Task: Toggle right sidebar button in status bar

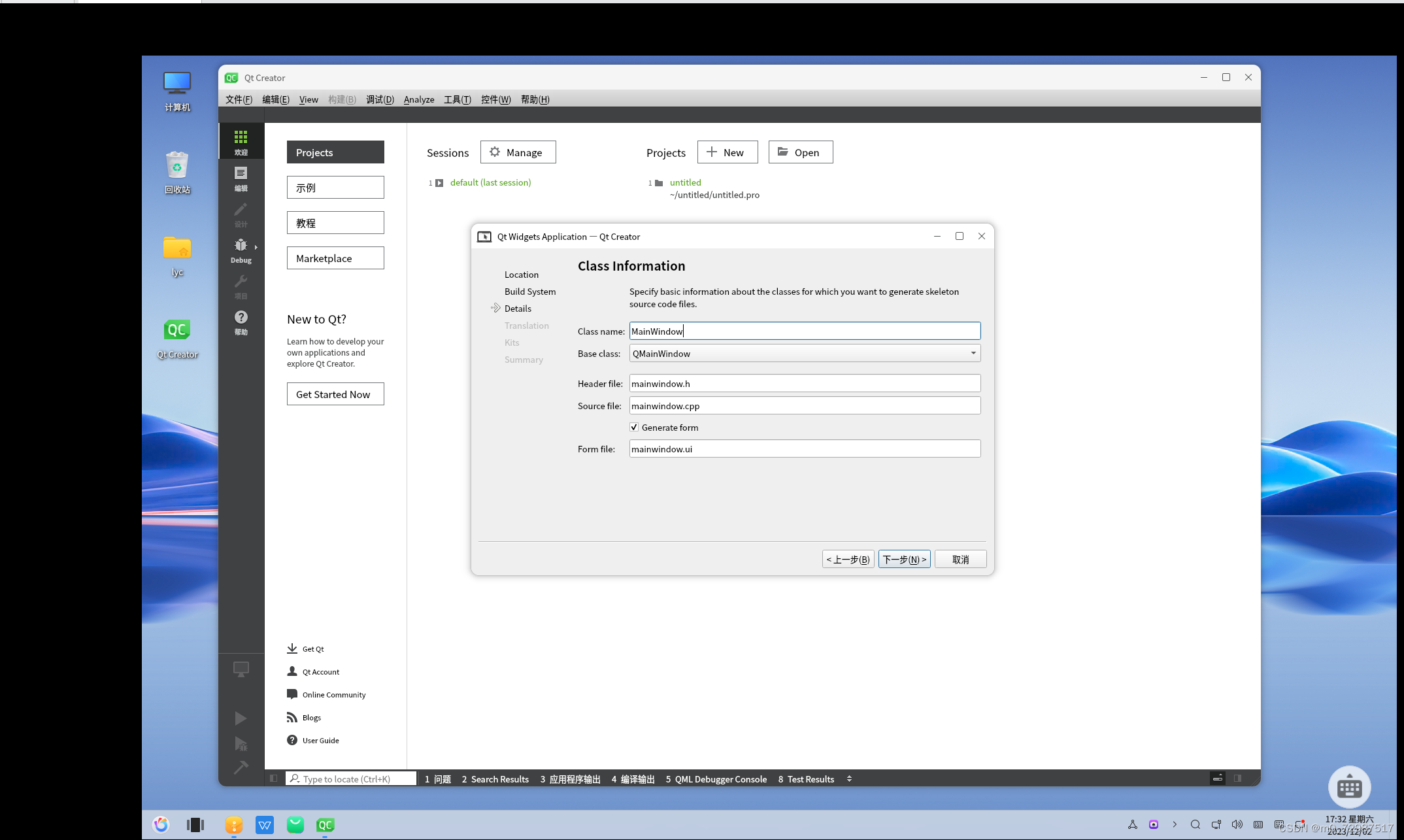Action: click(1237, 779)
